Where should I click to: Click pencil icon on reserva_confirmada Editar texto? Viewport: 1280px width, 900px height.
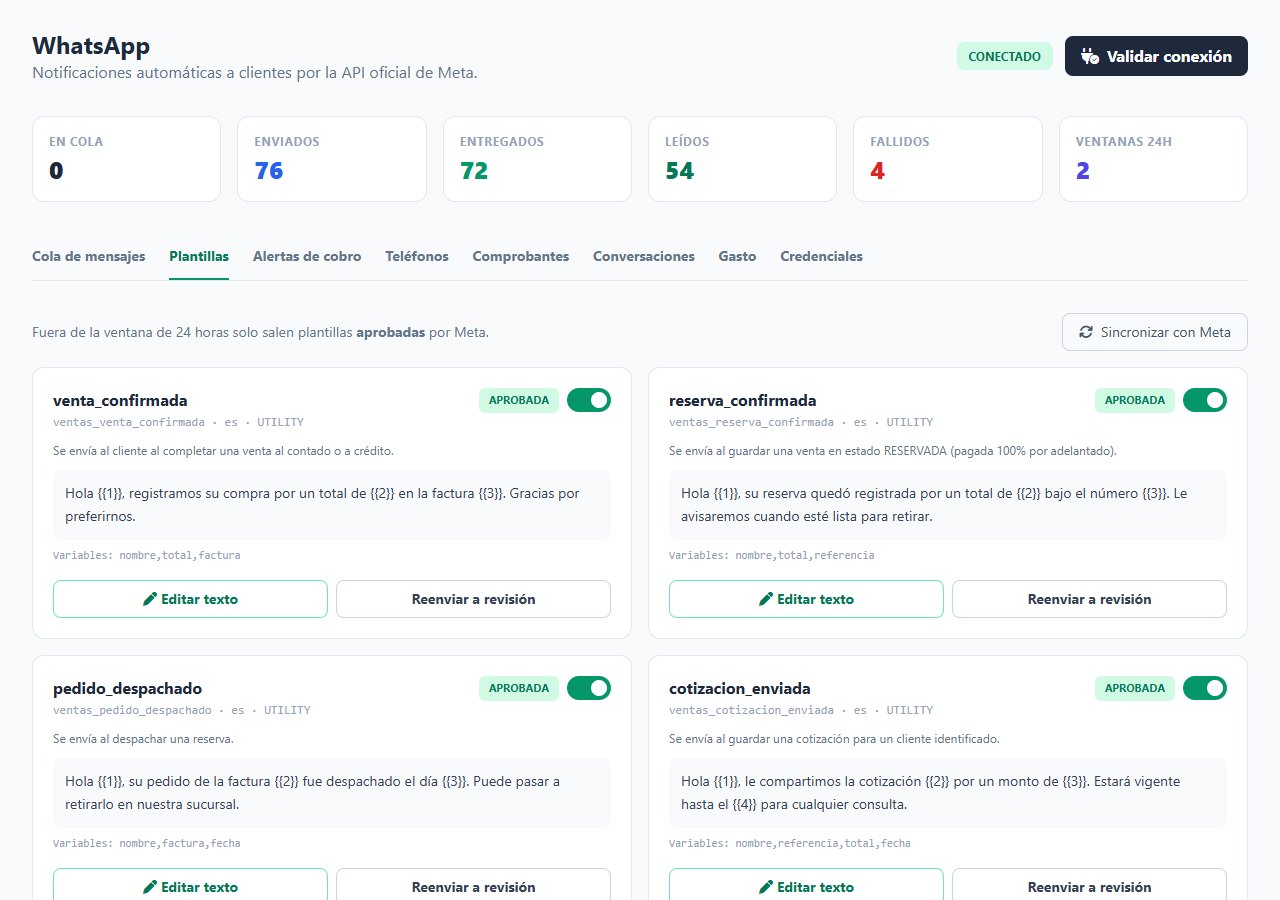click(766, 599)
